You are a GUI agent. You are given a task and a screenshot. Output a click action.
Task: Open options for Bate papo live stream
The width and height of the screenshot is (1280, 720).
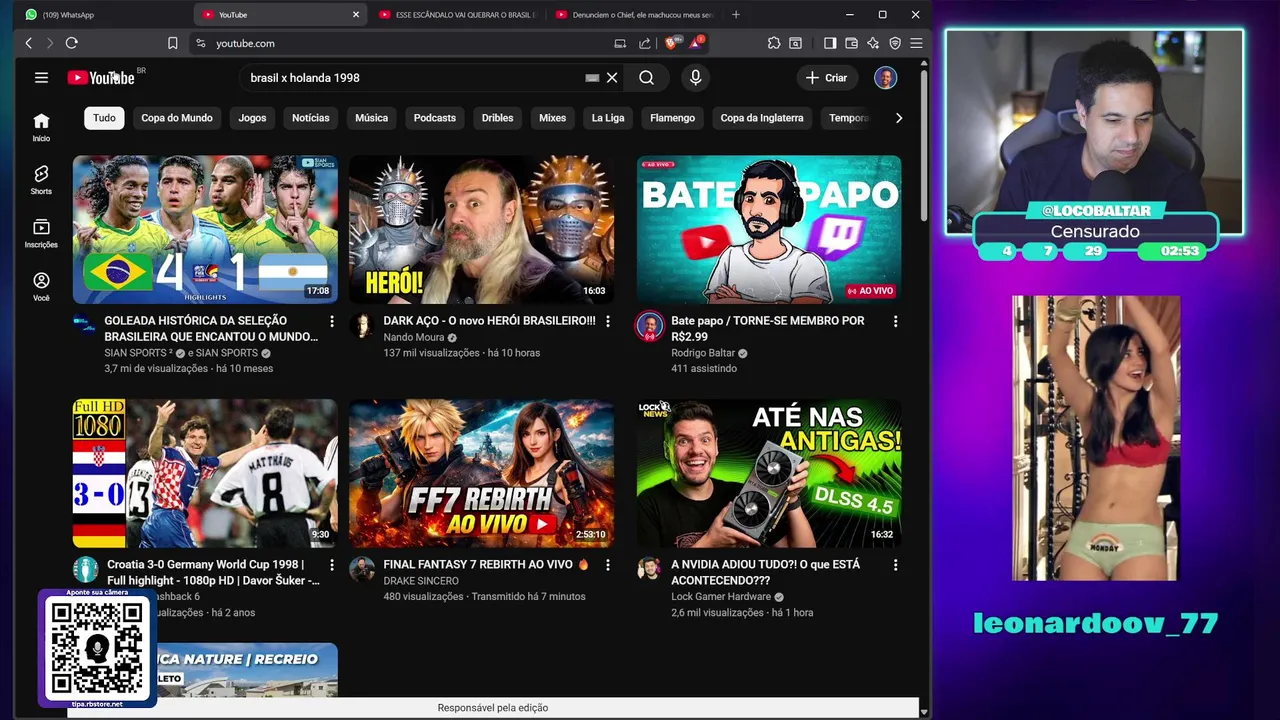[x=895, y=321]
